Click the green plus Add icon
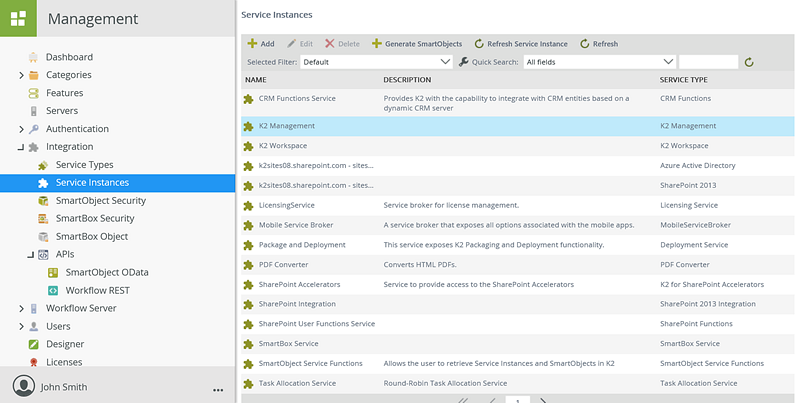Image resolution: width=800 pixels, height=403 pixels. 252,44
